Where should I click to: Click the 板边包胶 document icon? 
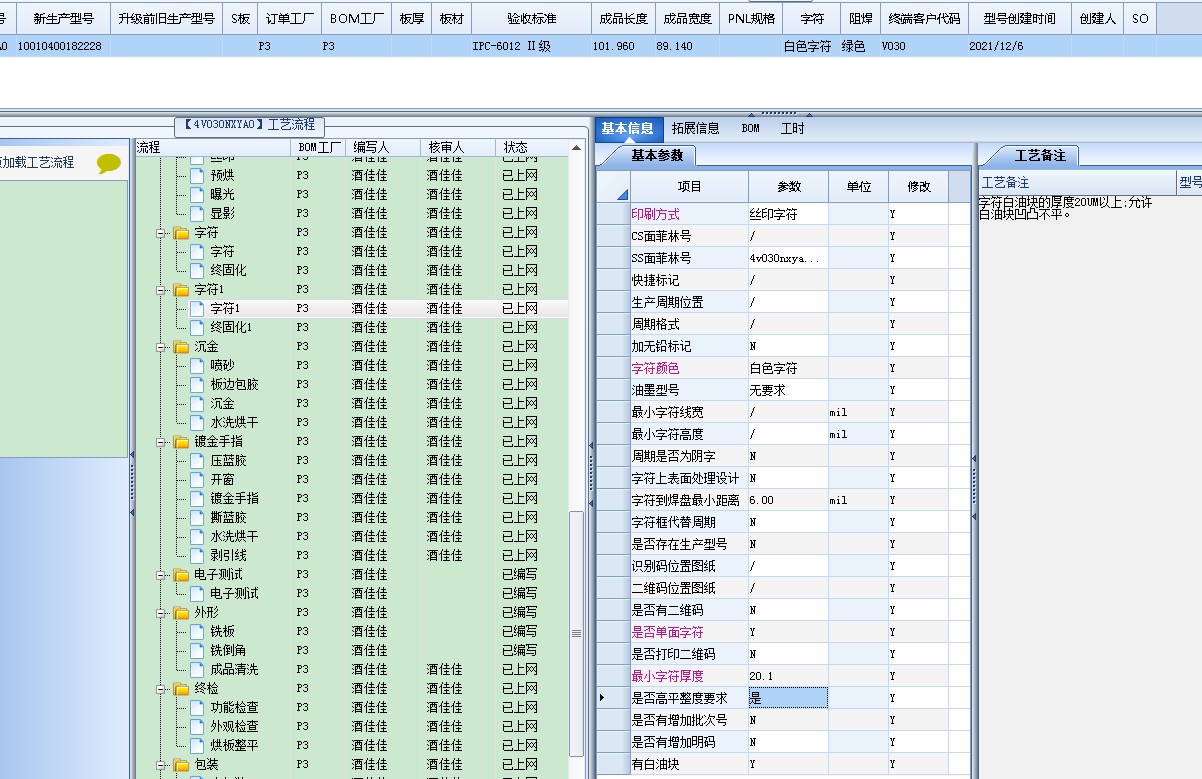pos(197,384)
